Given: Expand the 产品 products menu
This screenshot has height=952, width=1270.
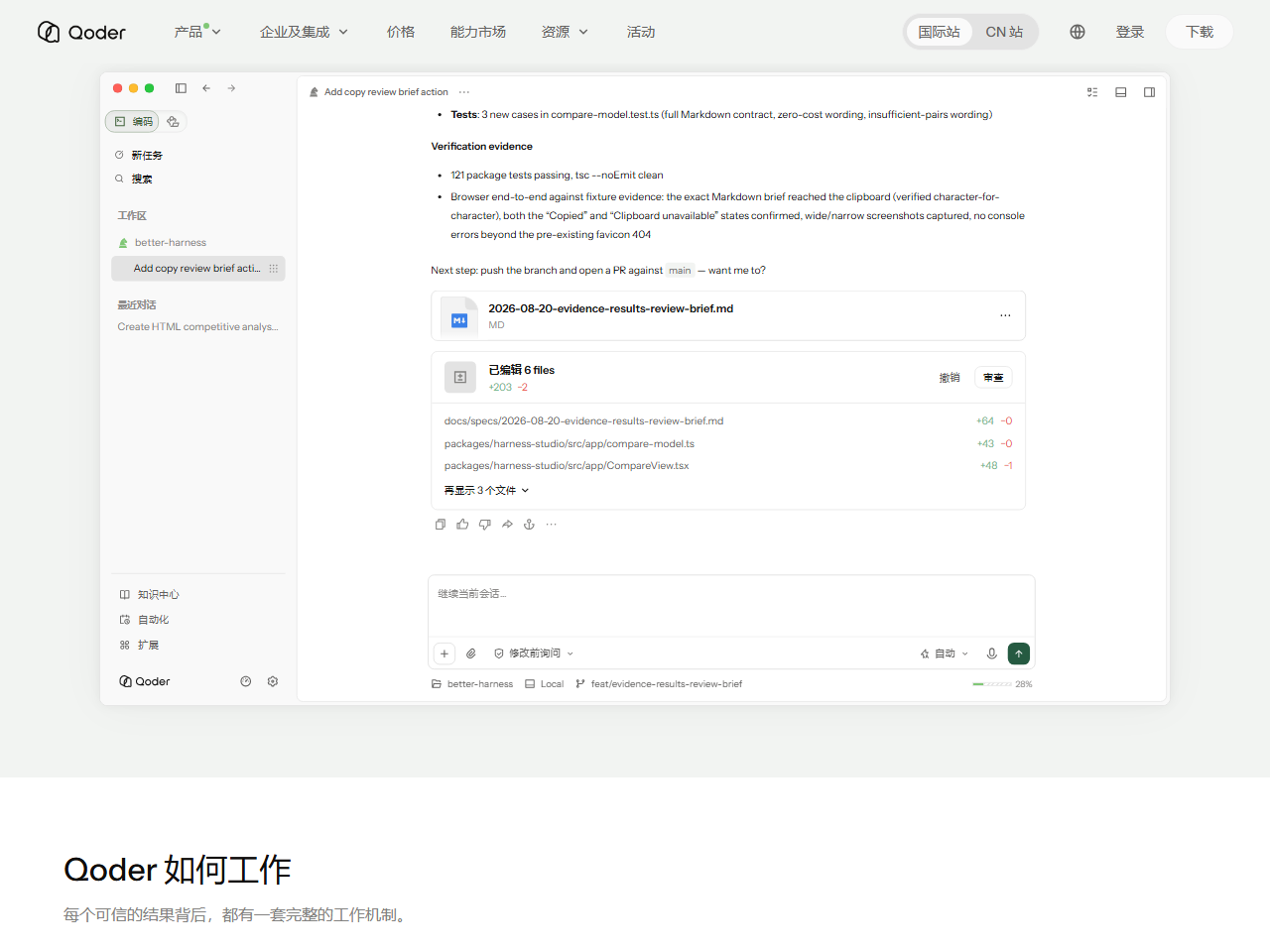Looking at the screenshot, I should pos(197,32).
